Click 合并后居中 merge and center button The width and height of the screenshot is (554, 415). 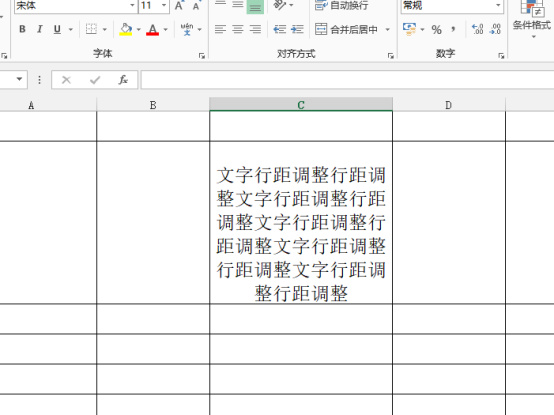pos(346,29)
